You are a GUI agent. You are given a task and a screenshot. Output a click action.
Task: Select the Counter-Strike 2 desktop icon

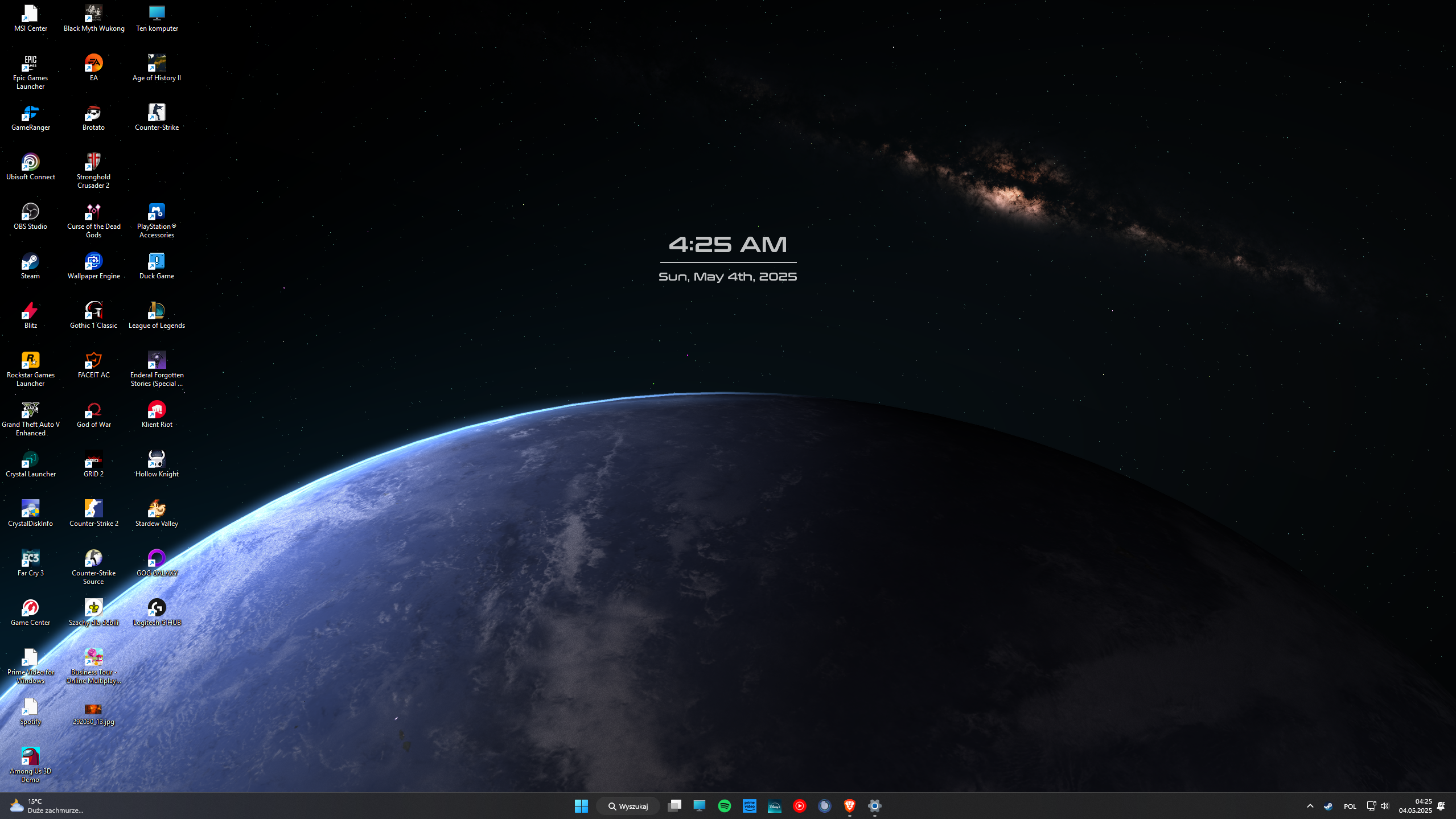94,513
